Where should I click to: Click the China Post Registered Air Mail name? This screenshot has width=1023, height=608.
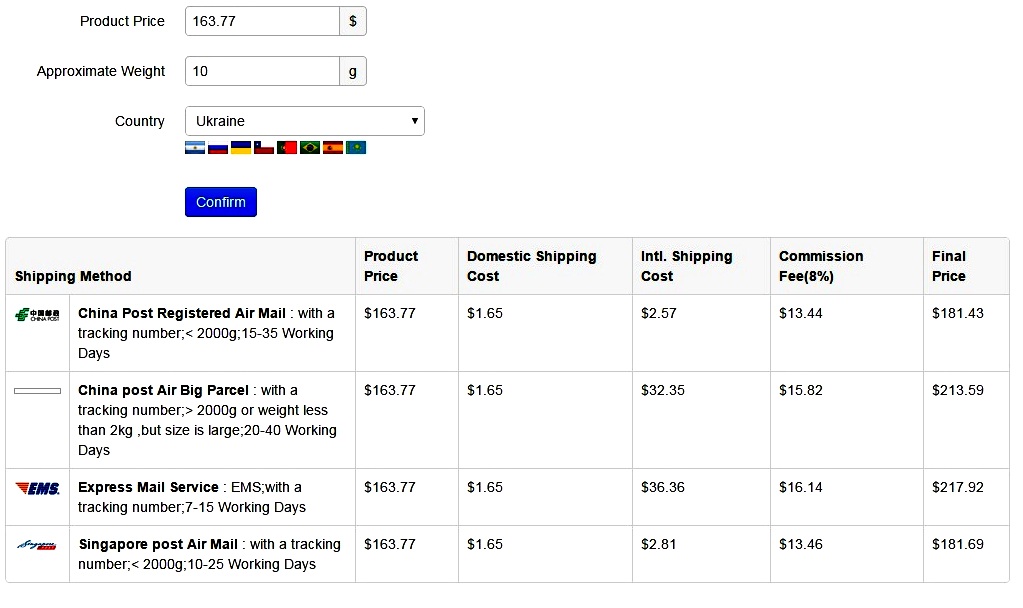(182, 313)
